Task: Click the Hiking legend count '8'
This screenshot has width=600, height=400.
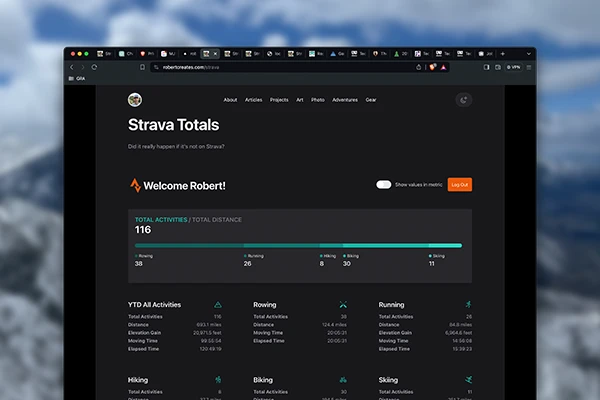Action: point(322,264)
